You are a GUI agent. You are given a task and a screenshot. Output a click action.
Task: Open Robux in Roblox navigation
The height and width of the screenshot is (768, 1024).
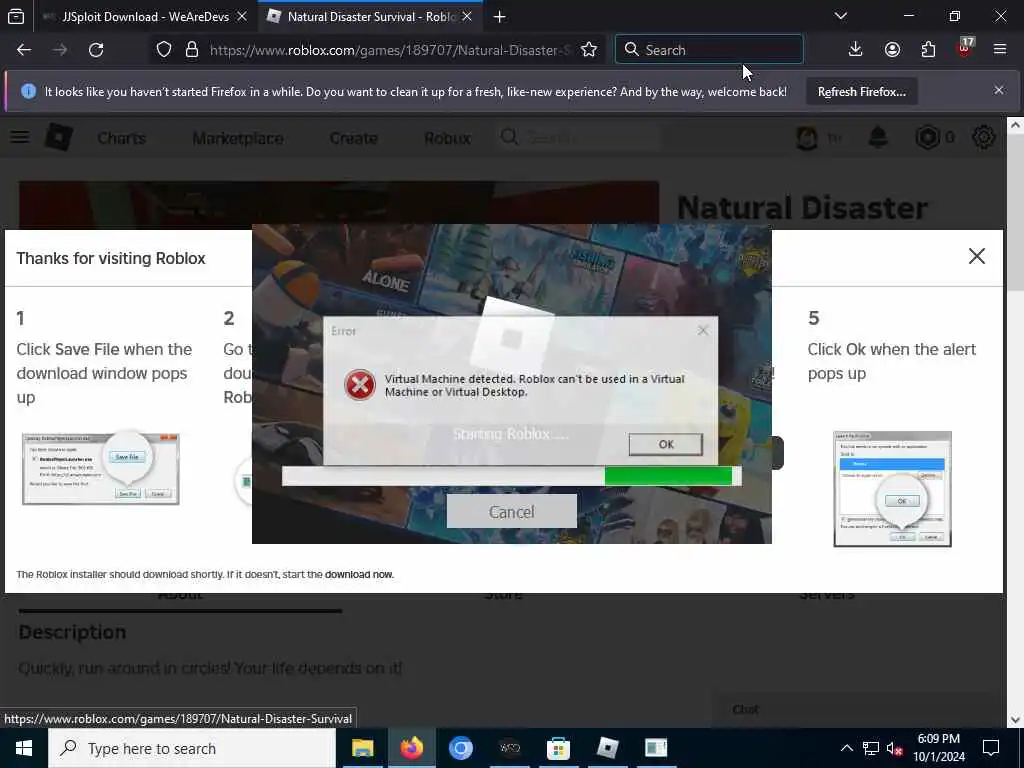pyautogui.click(x=447, y=138)
